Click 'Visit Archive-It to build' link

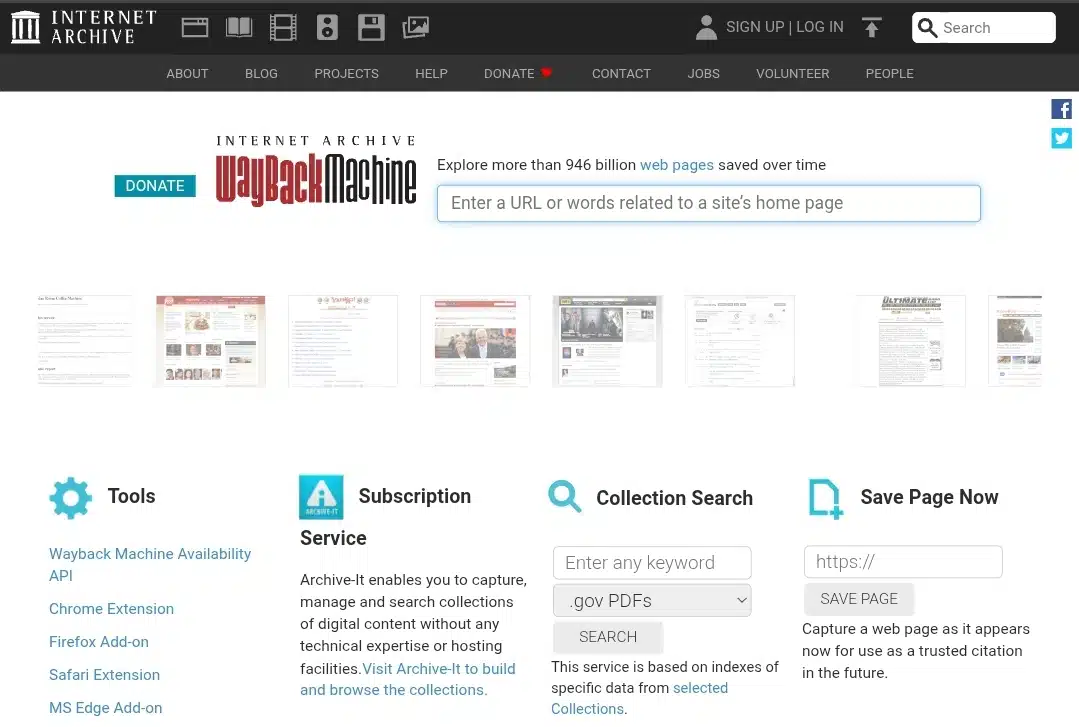(x=439, y=668)
